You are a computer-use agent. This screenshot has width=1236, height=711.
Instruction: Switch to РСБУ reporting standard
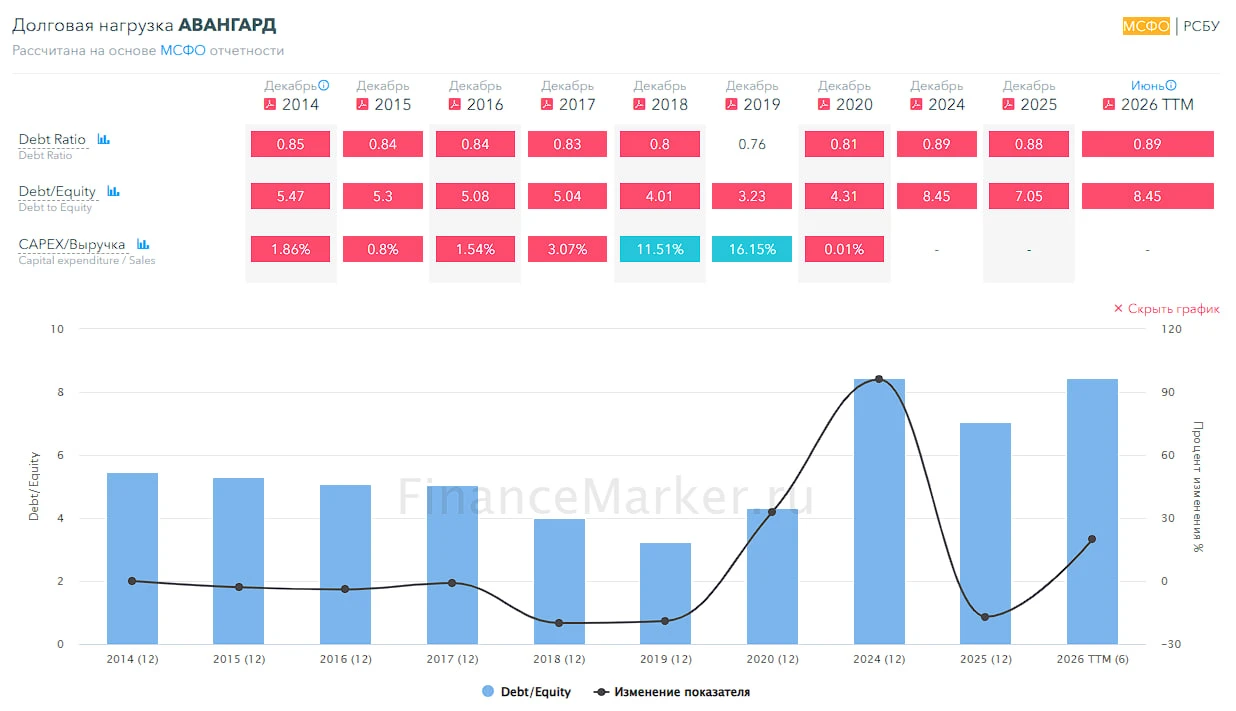(1201, 26)
